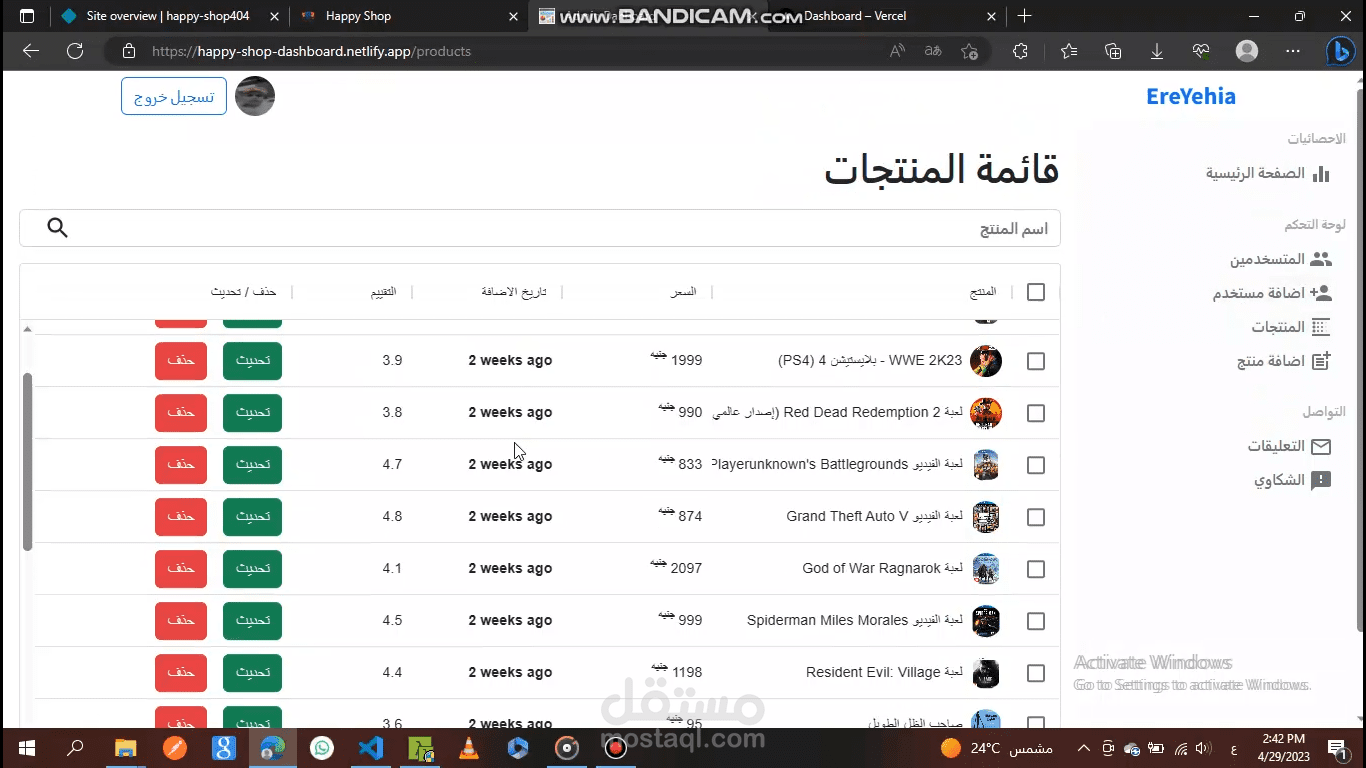
Task: Open WhatsApp from taskbar
Action: pos(322,748)
